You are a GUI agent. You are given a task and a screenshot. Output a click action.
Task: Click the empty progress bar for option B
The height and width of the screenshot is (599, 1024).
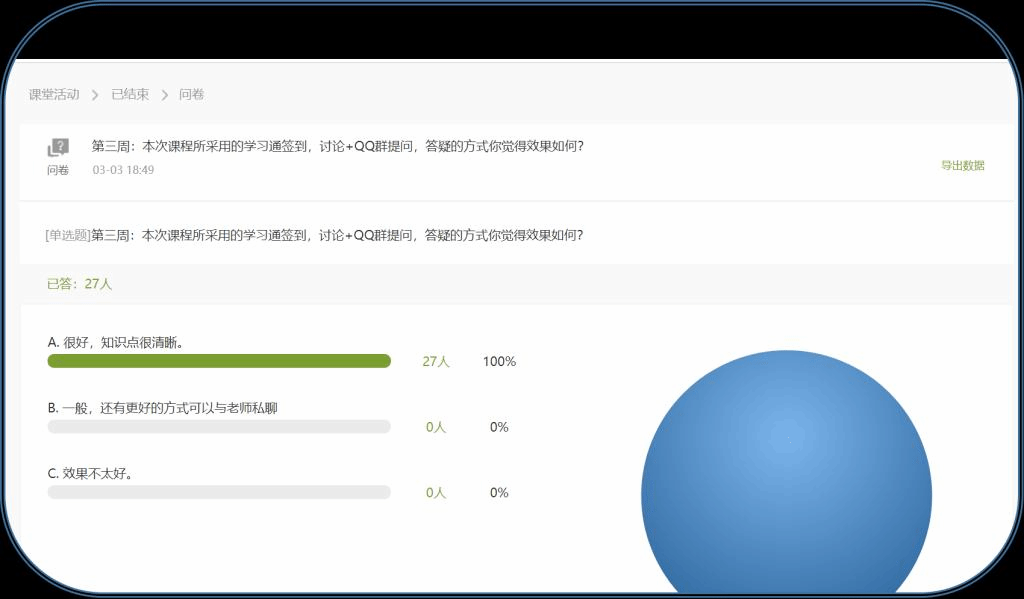tap(219, 427)
